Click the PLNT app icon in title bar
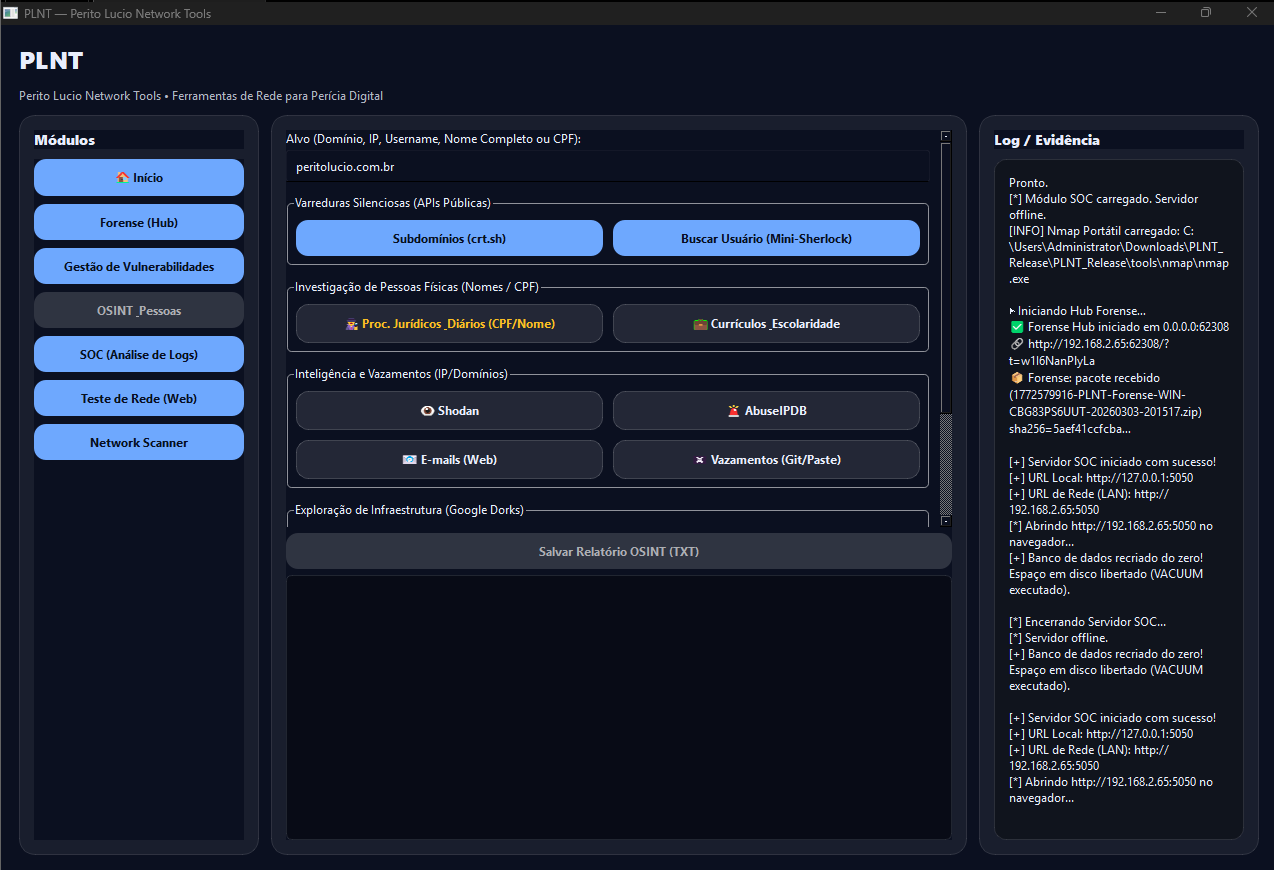 pos(11,13)
